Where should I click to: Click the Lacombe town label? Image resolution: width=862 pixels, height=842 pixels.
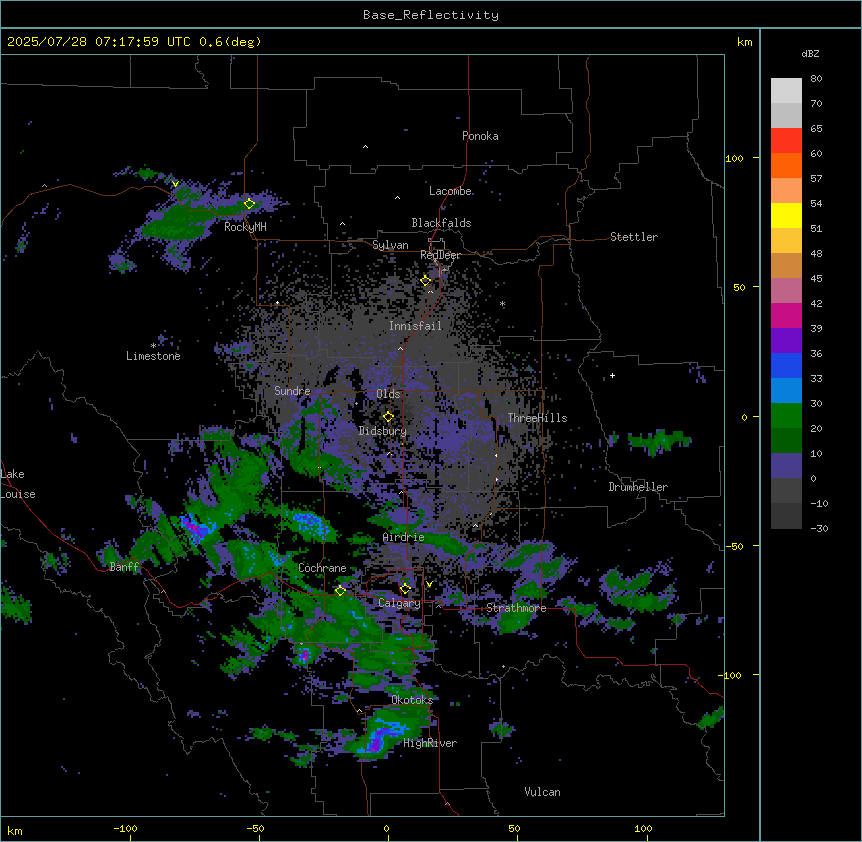450,191
